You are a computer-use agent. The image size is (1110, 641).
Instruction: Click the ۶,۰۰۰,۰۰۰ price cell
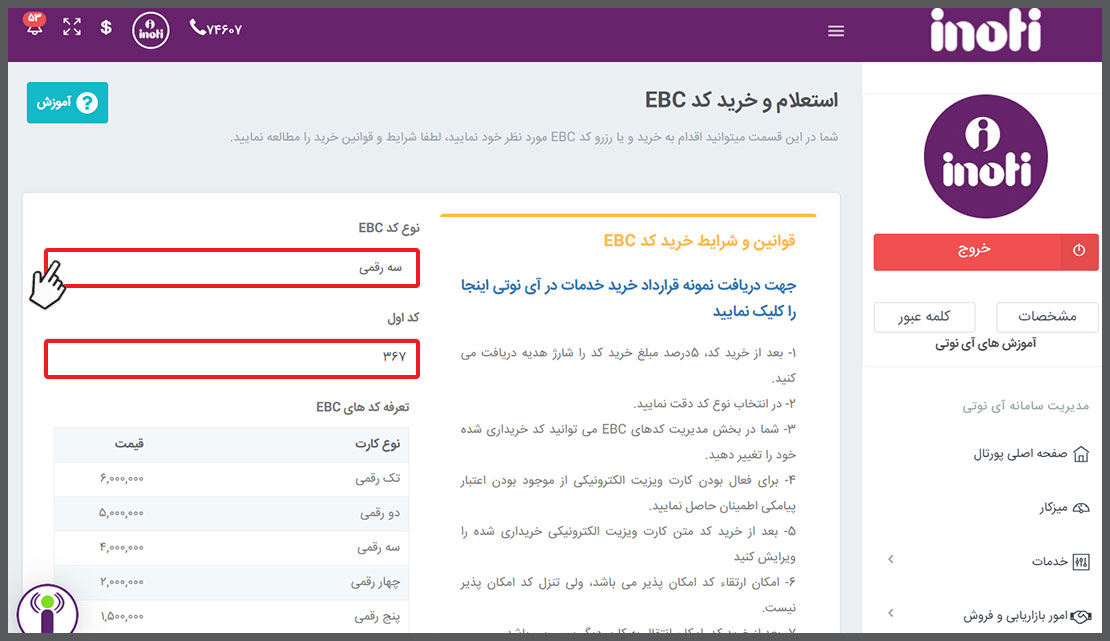coord(122,479)
